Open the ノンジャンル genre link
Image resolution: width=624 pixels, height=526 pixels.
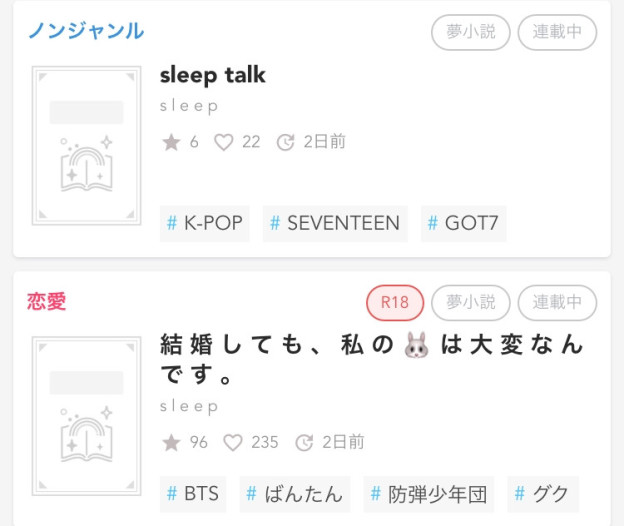point(86,31)
